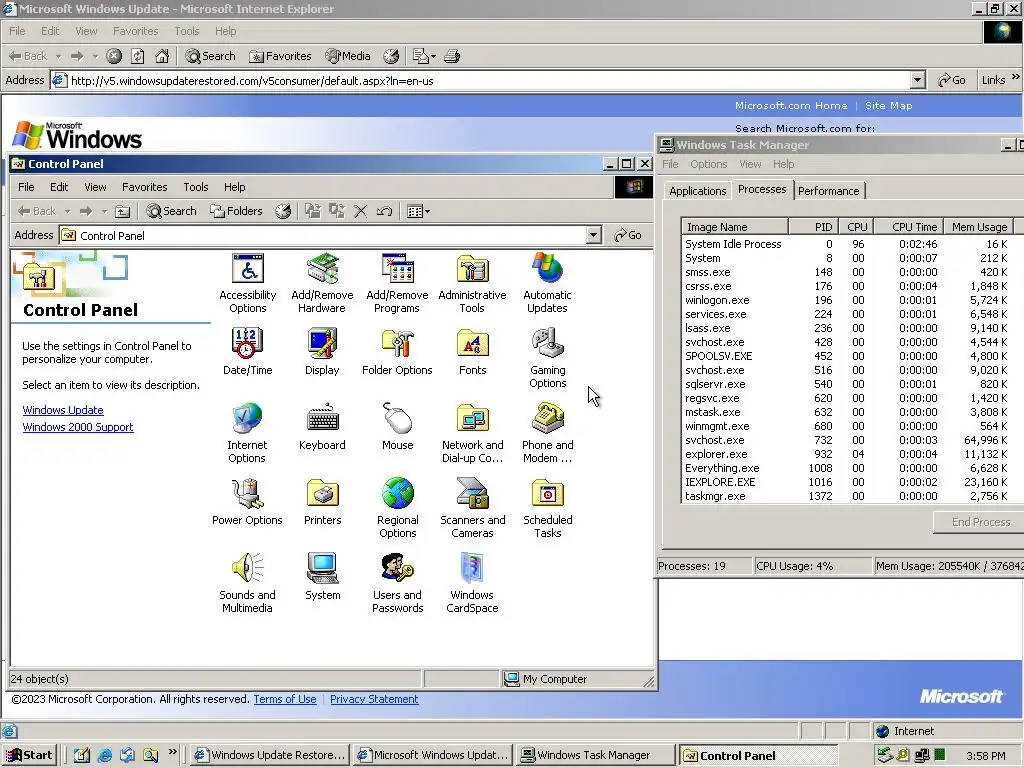
Task: Open the Regional Options icon
Action: (397, 508)
